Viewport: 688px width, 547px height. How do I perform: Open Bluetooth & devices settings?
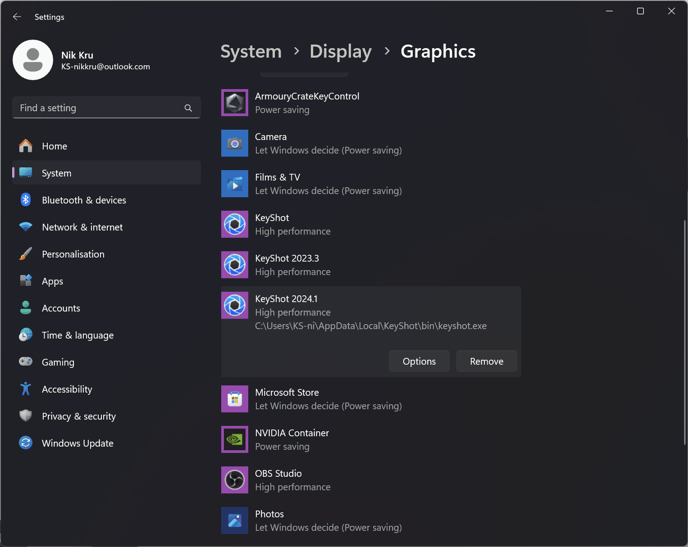107,200
